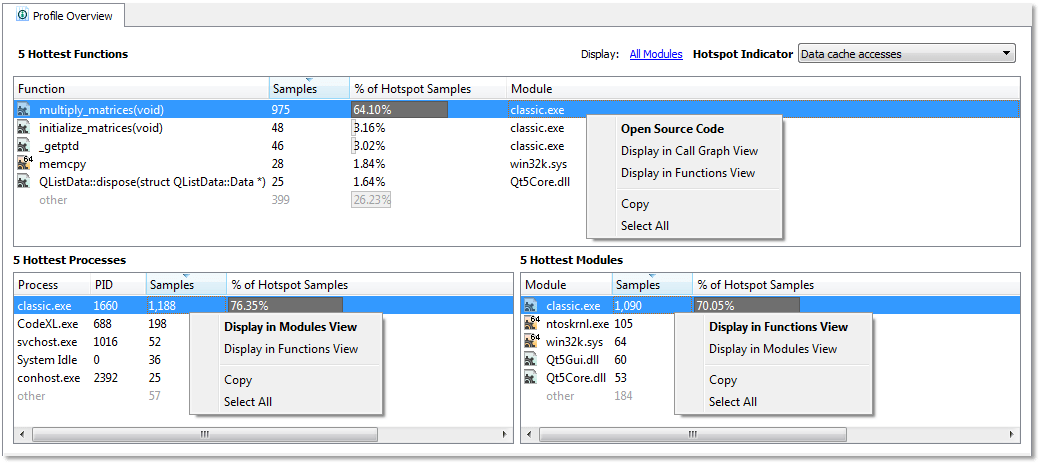The image size is (1041, 465).
Task: Select the initialize_matrices(void) function row
Action: pos(517,128)
